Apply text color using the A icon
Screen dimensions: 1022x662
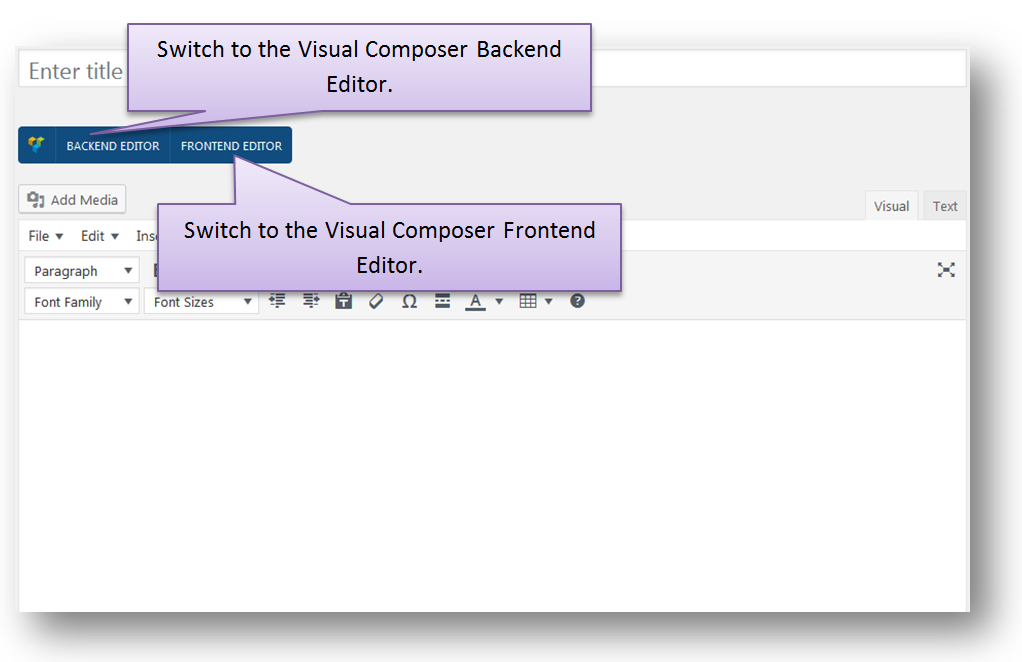(x=475, y=300)
